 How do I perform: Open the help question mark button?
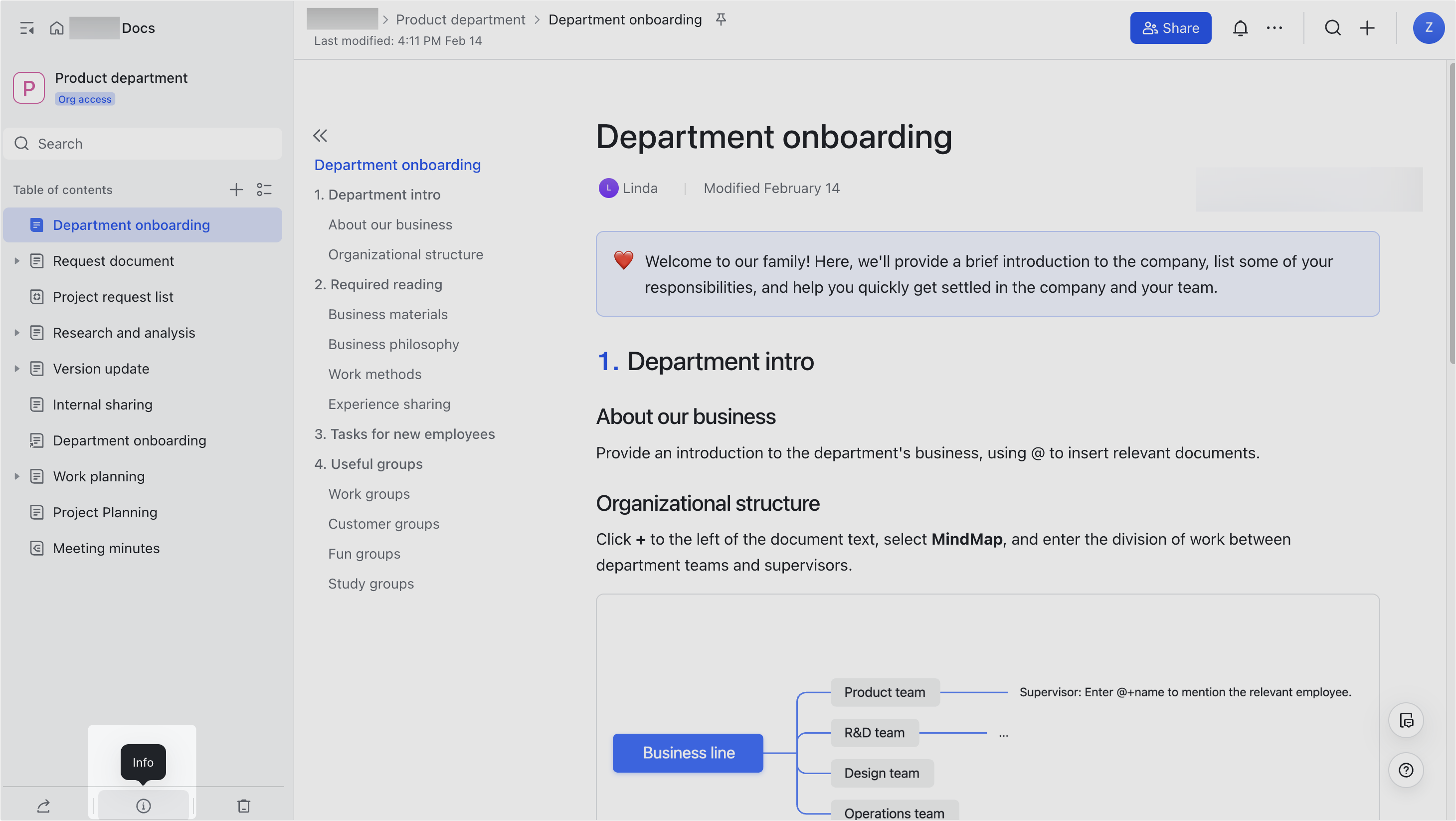pyautogui.click(x=1406, y=770)
